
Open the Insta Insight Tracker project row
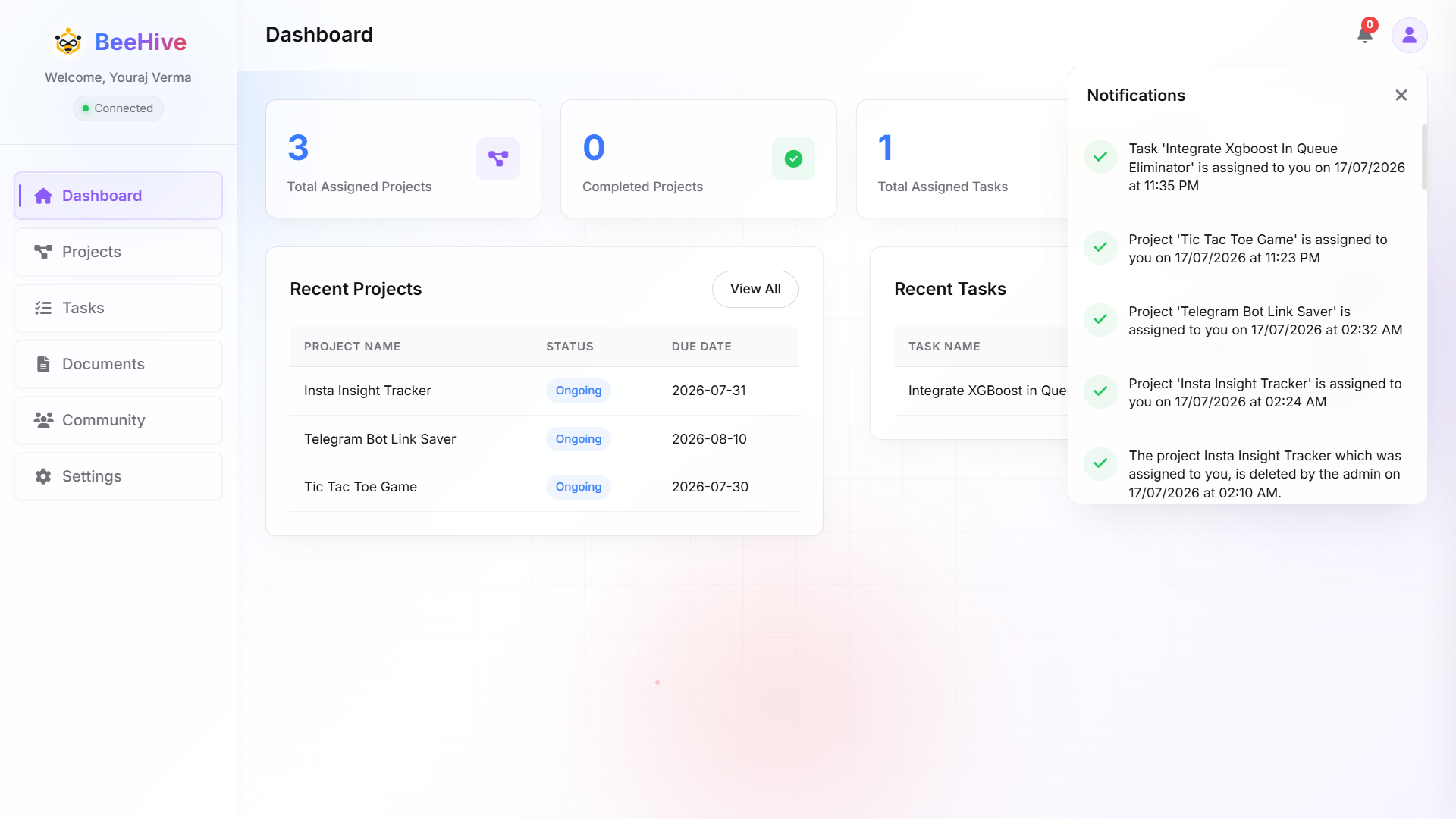click(x=544, y=391)
